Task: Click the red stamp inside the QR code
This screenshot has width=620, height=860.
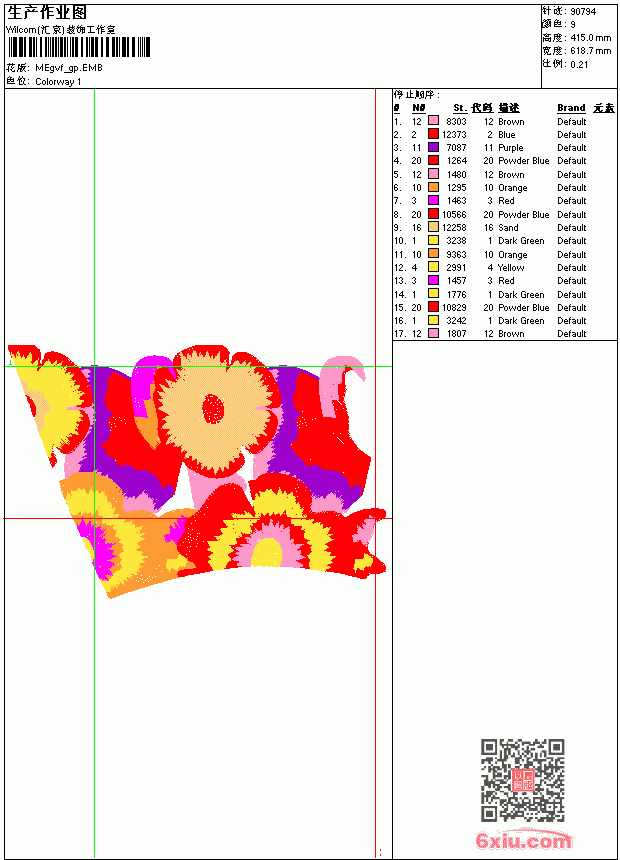Action: point(522,780)
